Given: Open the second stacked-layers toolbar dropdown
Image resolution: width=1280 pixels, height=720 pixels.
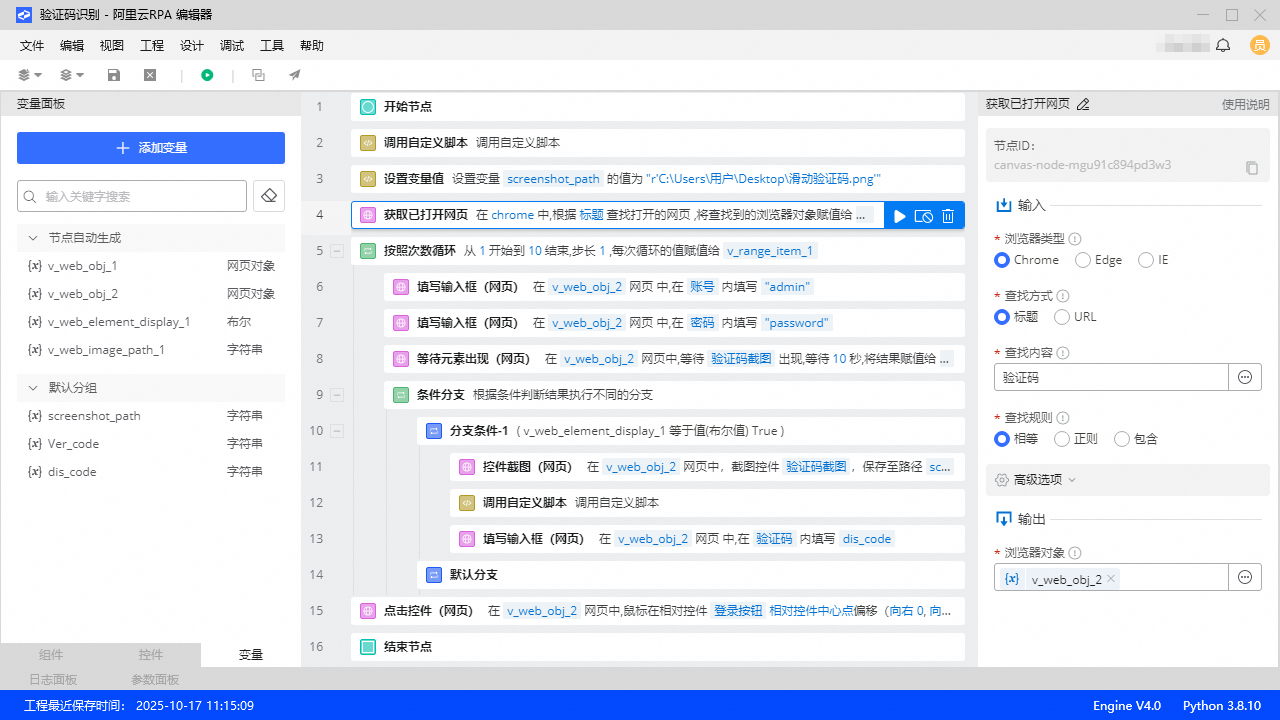Looking at the screenshot, I should 72,75.
